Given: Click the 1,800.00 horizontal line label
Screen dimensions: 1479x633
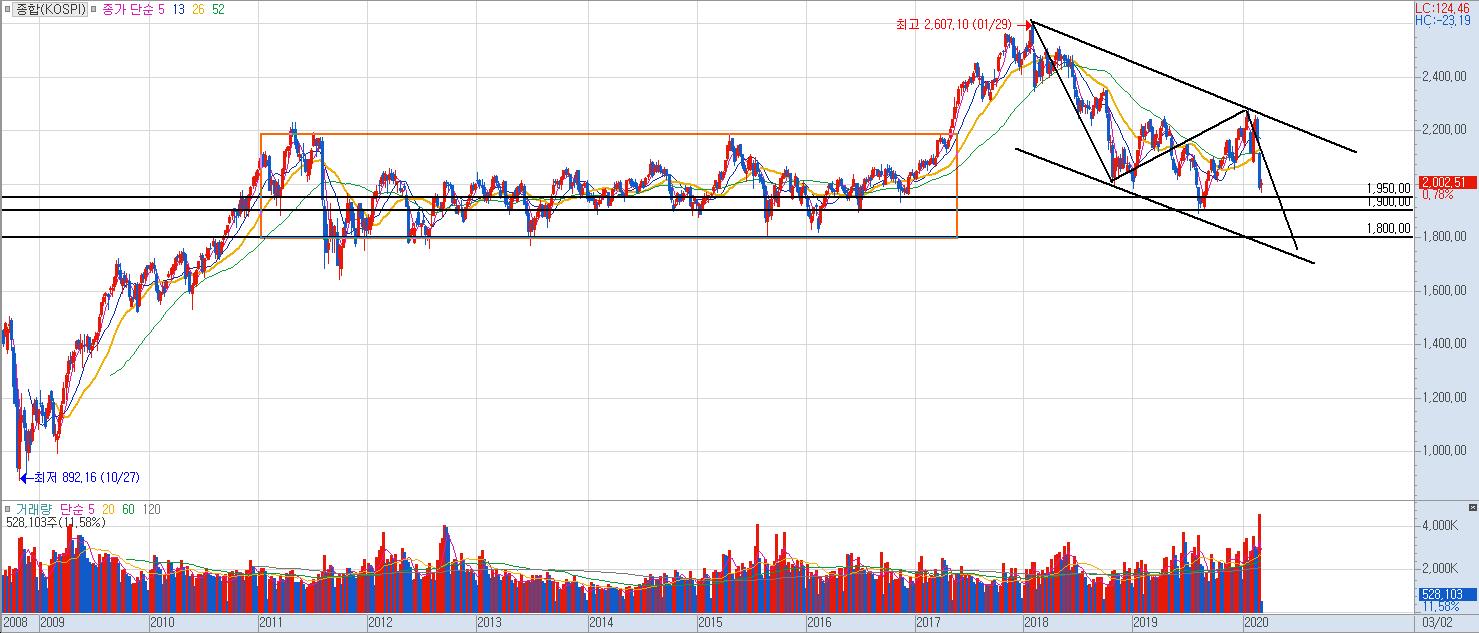Looking at the screenshot, I should [x=1387, y=228].
